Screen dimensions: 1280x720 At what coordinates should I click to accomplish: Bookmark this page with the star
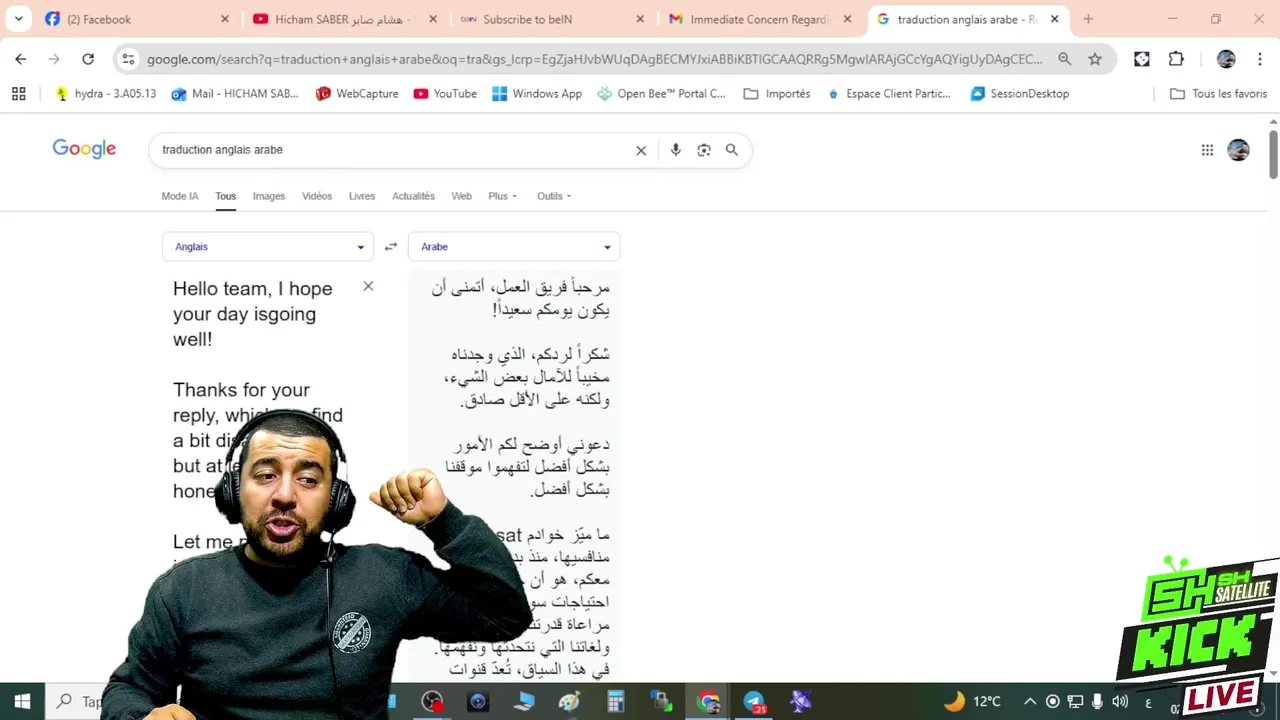(1095, 59)
